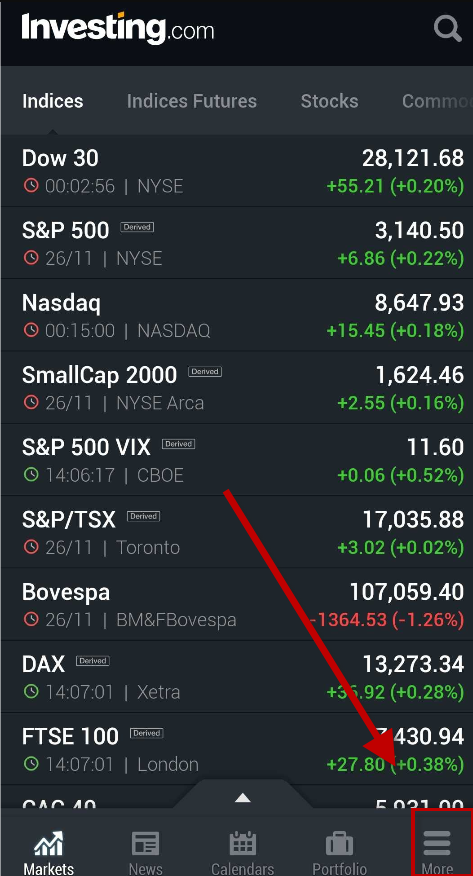This screenshot has height=876, width=473.
Task: Click the green clock icon under DAX
Action: (x=31, y=692)
